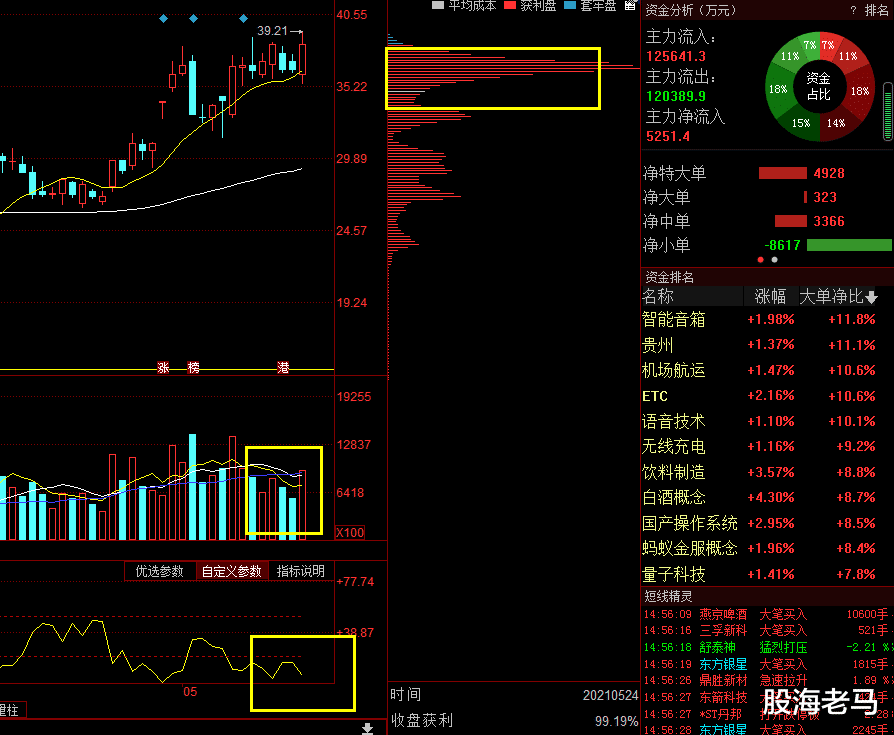
Task: Click the 港 marker on the timeline
Action: (283, 368)
